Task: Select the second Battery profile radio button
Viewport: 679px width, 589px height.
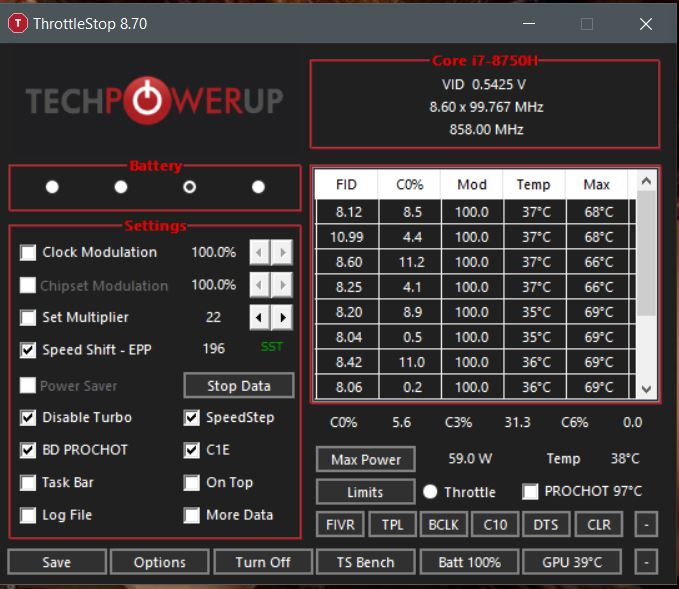Action: 121,187
